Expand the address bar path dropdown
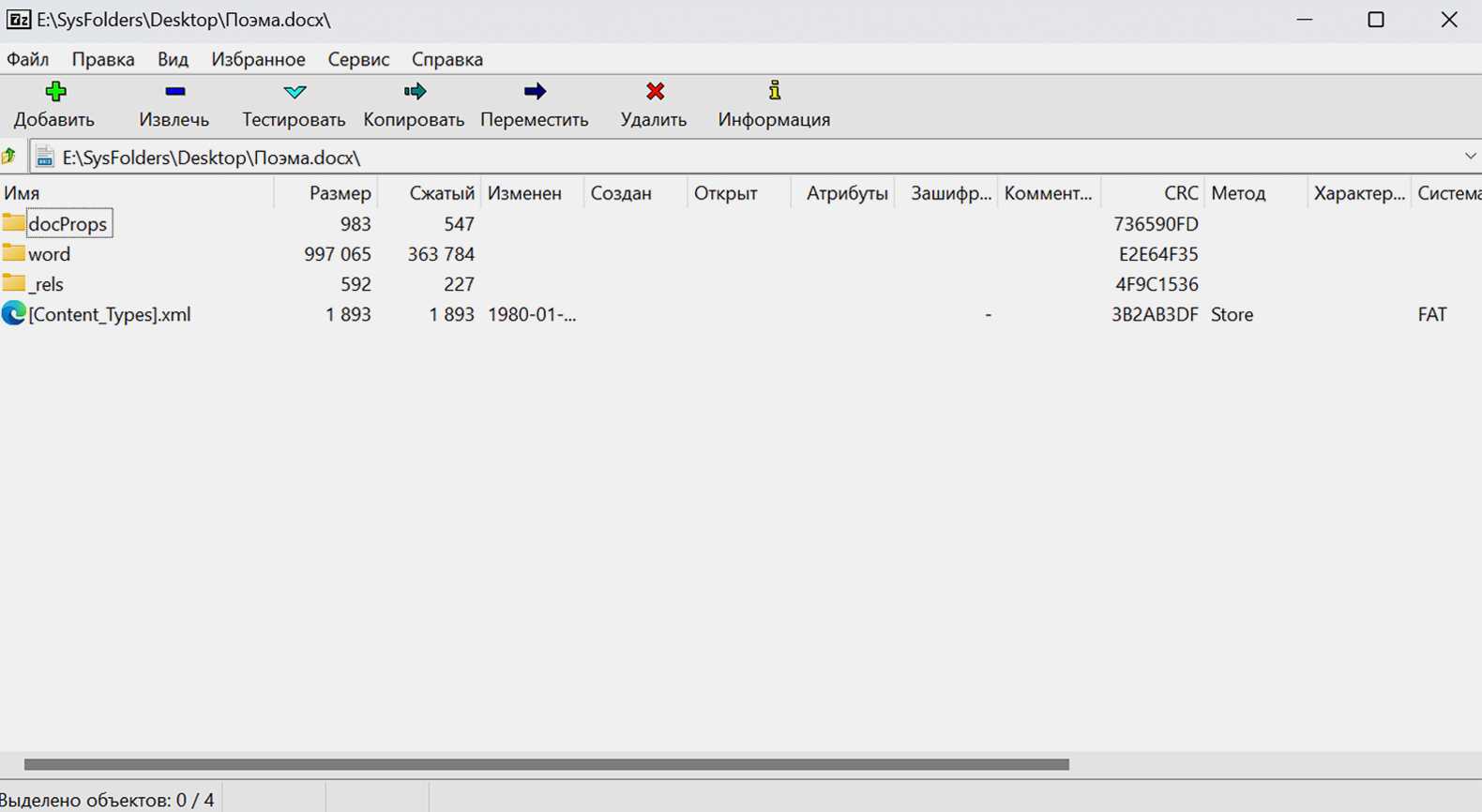1482x812 pixels. pyautogui.click(x=1469, y=157)
